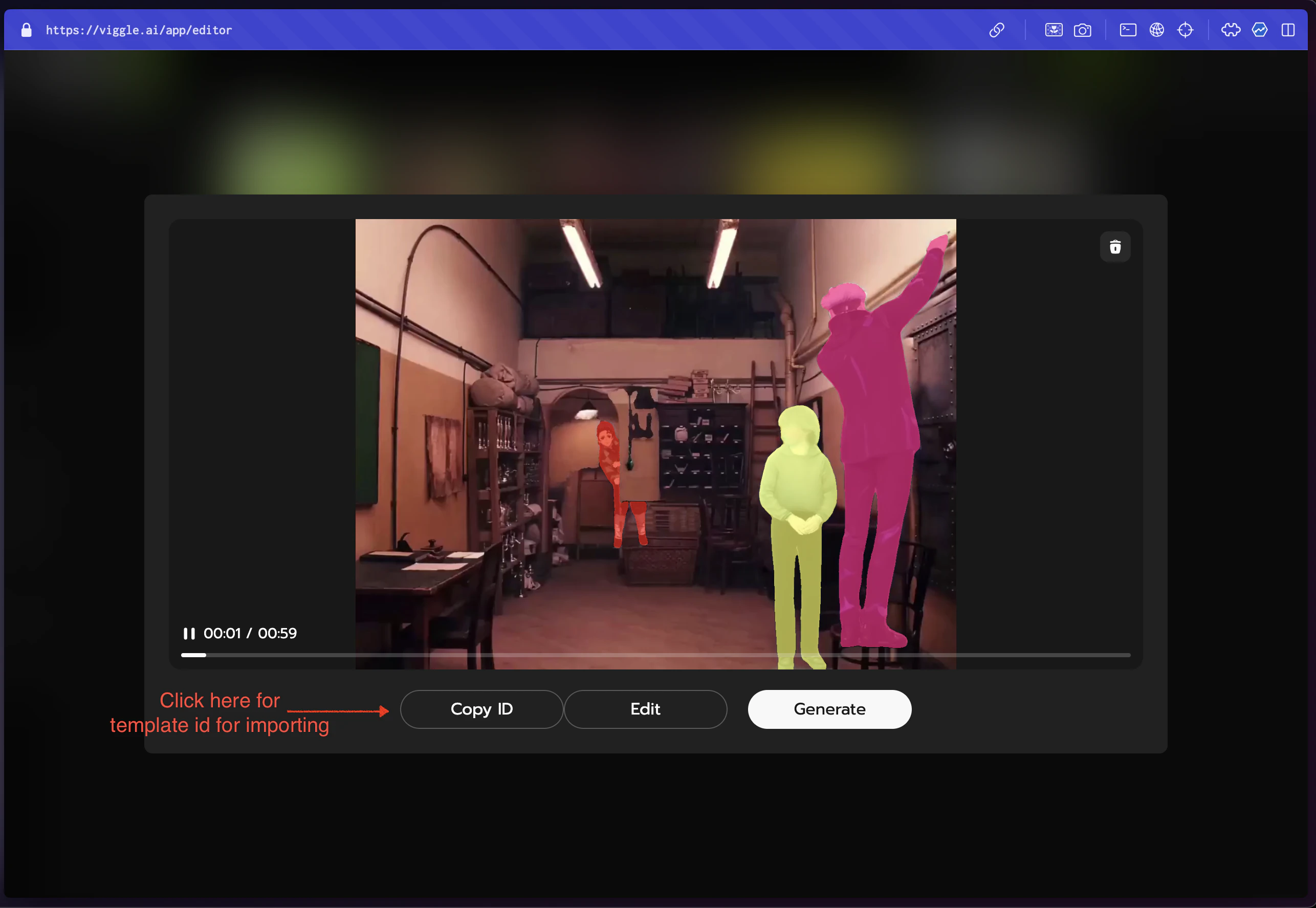Pause the playing video
The height and width of the screenshot is (908, 1316).
click(189, 633)
